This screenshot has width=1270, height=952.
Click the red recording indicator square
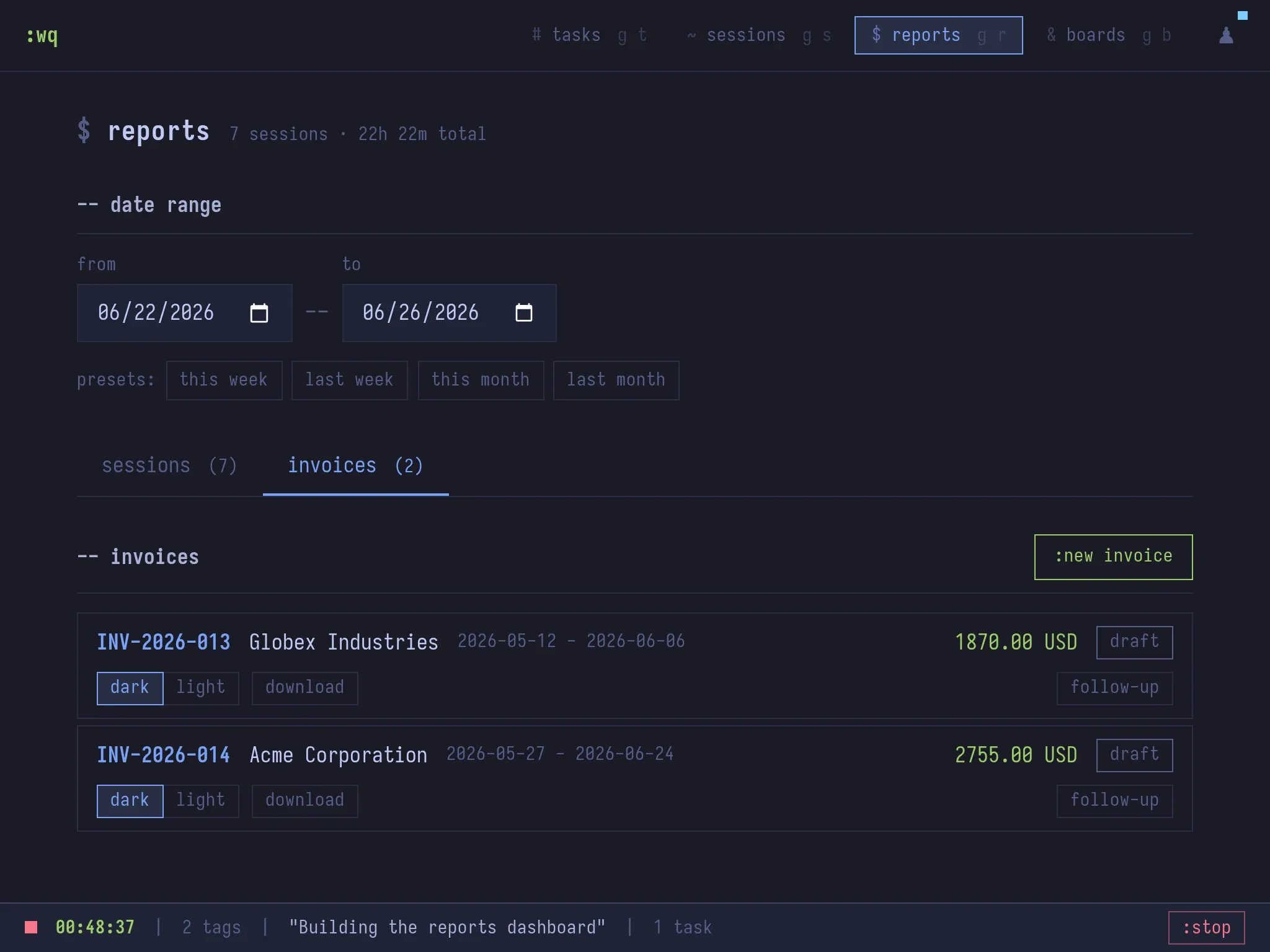pyautogui.click(x=31, y=927)
